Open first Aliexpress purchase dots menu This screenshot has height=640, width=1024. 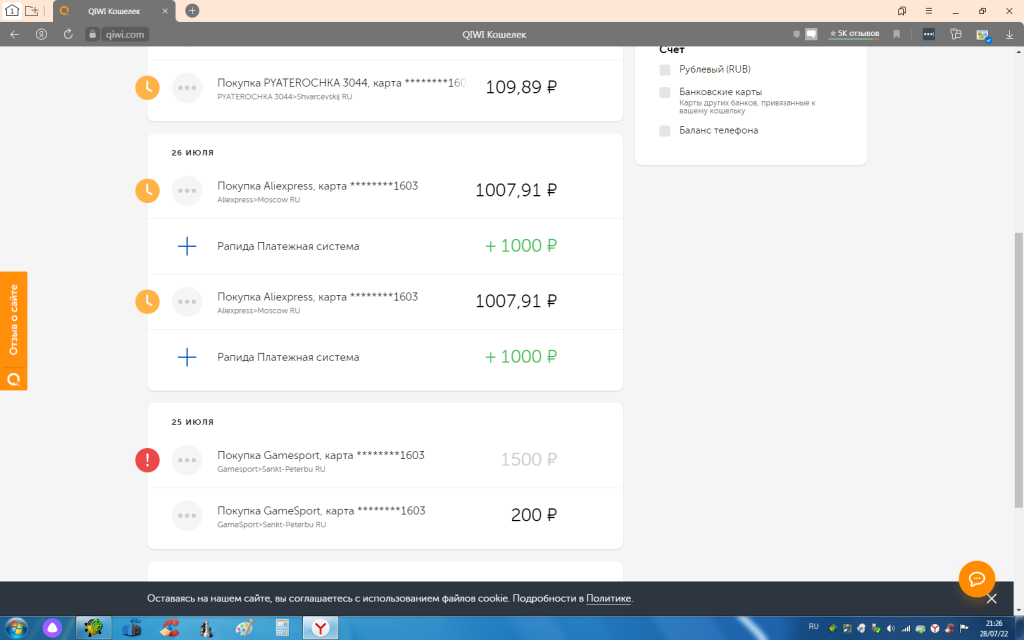pyautogui.click(x=187, y=191)
